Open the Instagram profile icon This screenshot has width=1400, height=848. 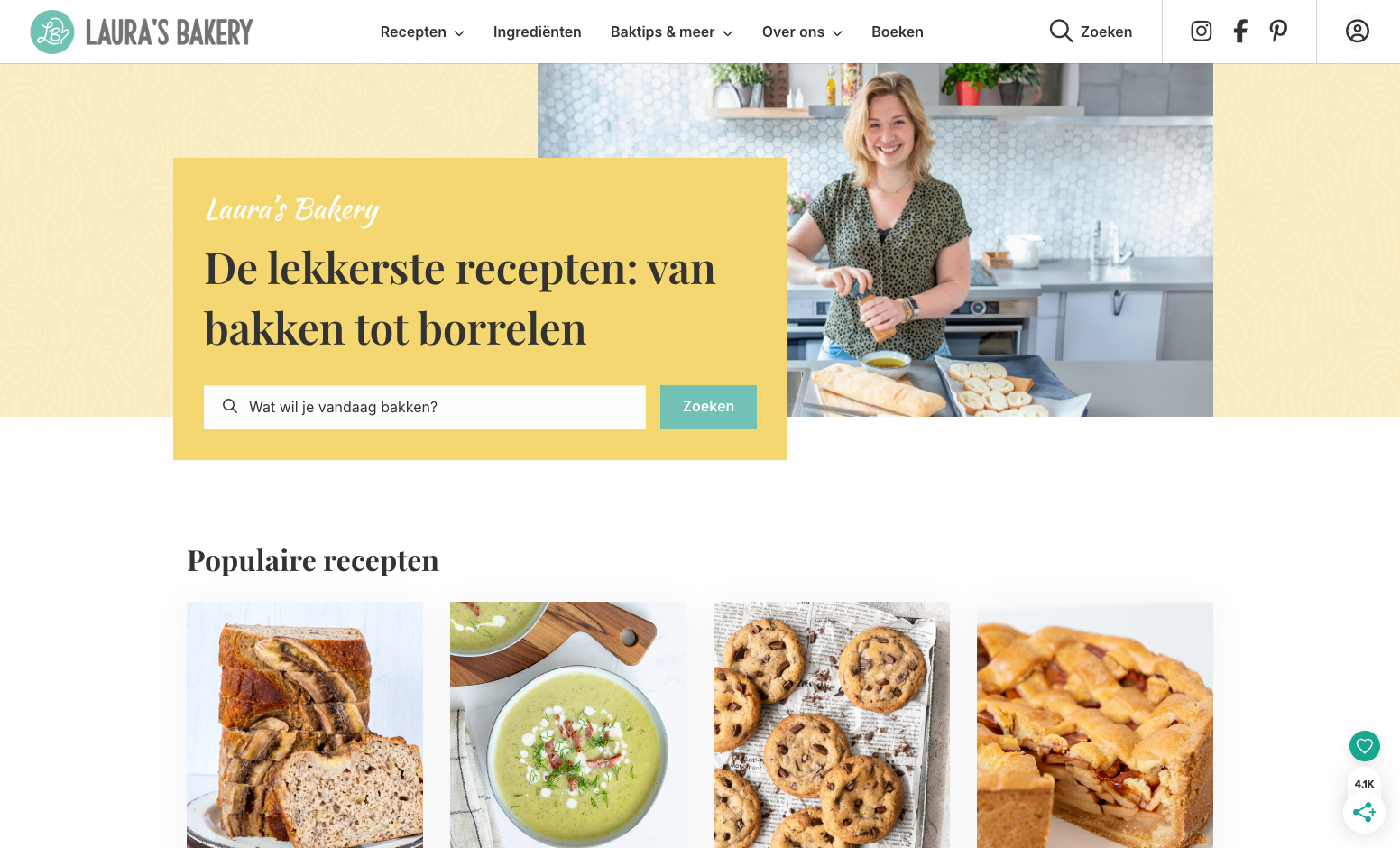(1201, 32)
